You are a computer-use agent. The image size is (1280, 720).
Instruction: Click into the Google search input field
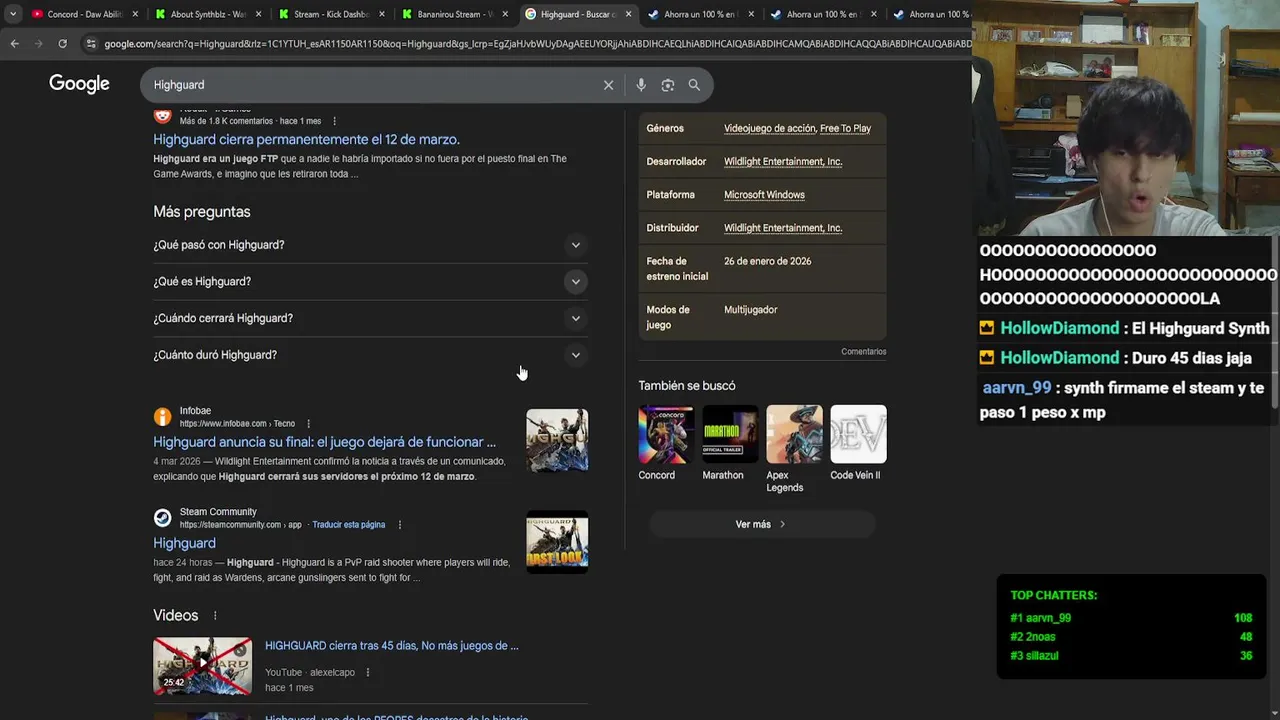click(375, 85)
